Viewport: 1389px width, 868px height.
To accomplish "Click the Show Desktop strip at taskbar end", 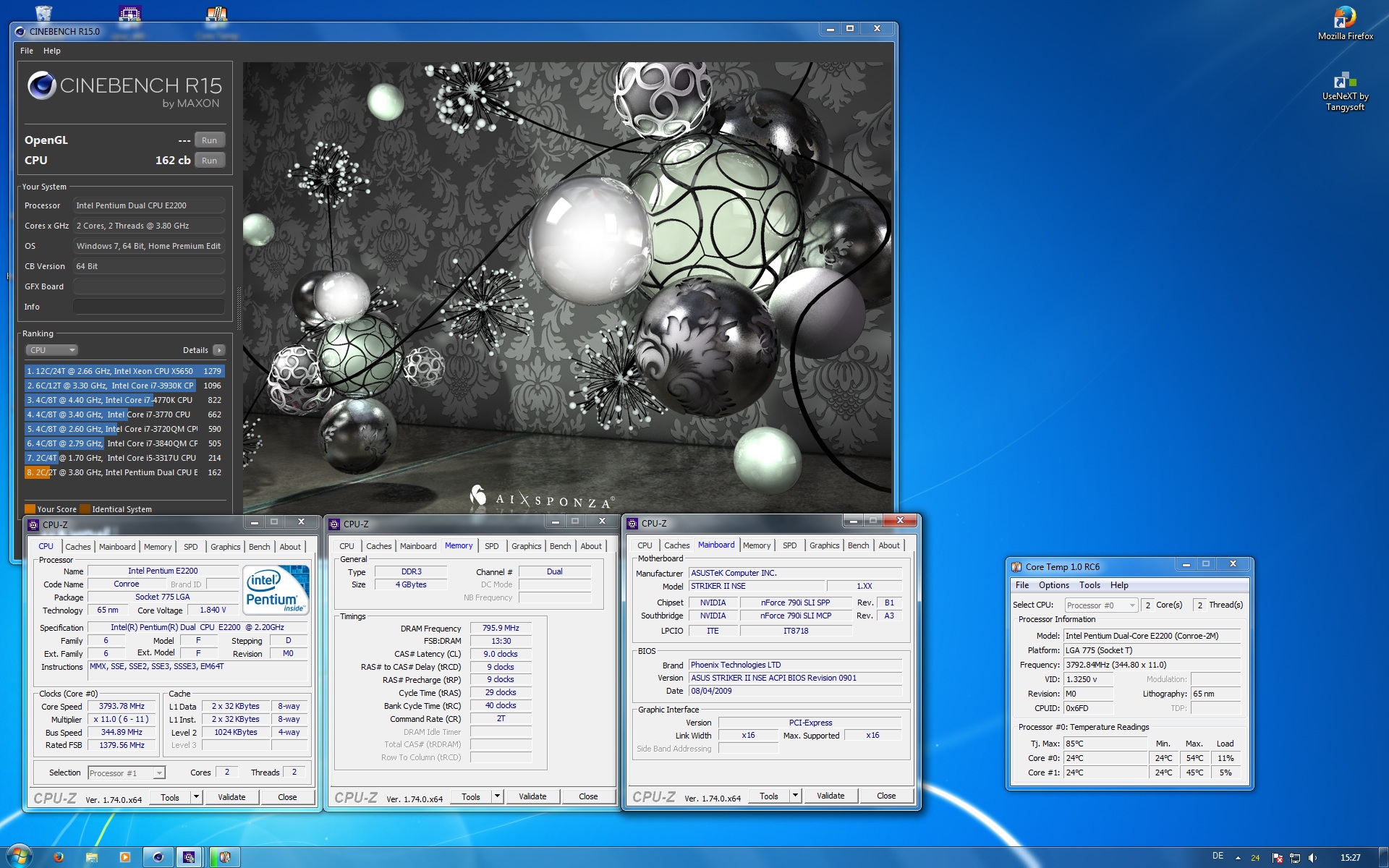I will click(x=1383, y=857).
